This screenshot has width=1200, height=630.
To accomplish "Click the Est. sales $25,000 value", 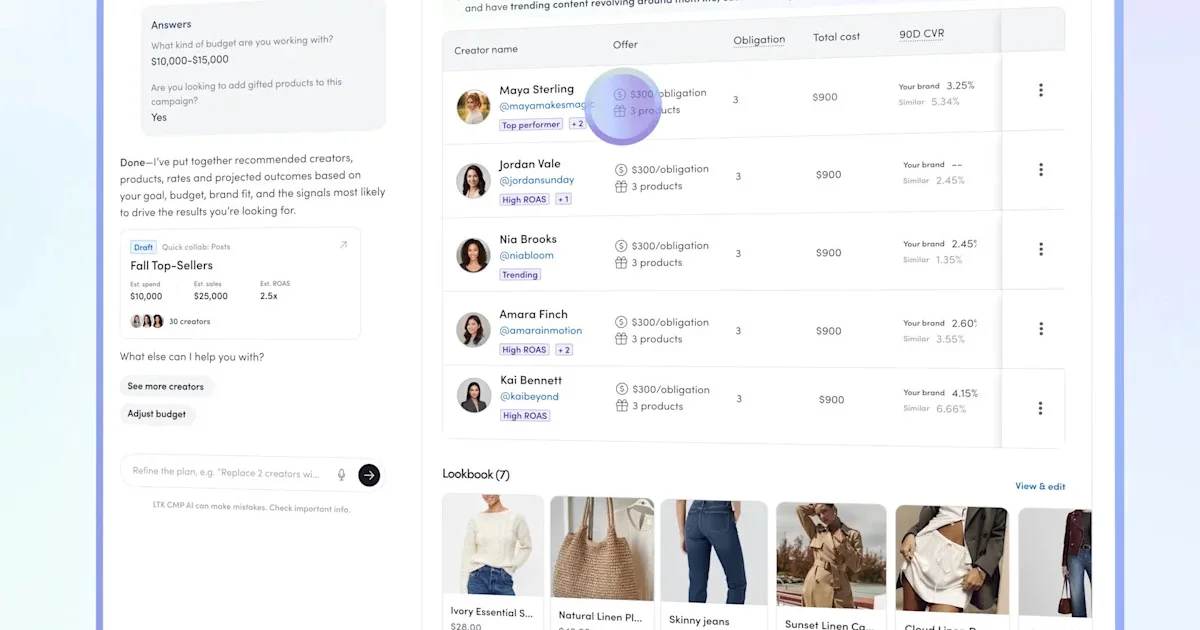I will [211, 296].
